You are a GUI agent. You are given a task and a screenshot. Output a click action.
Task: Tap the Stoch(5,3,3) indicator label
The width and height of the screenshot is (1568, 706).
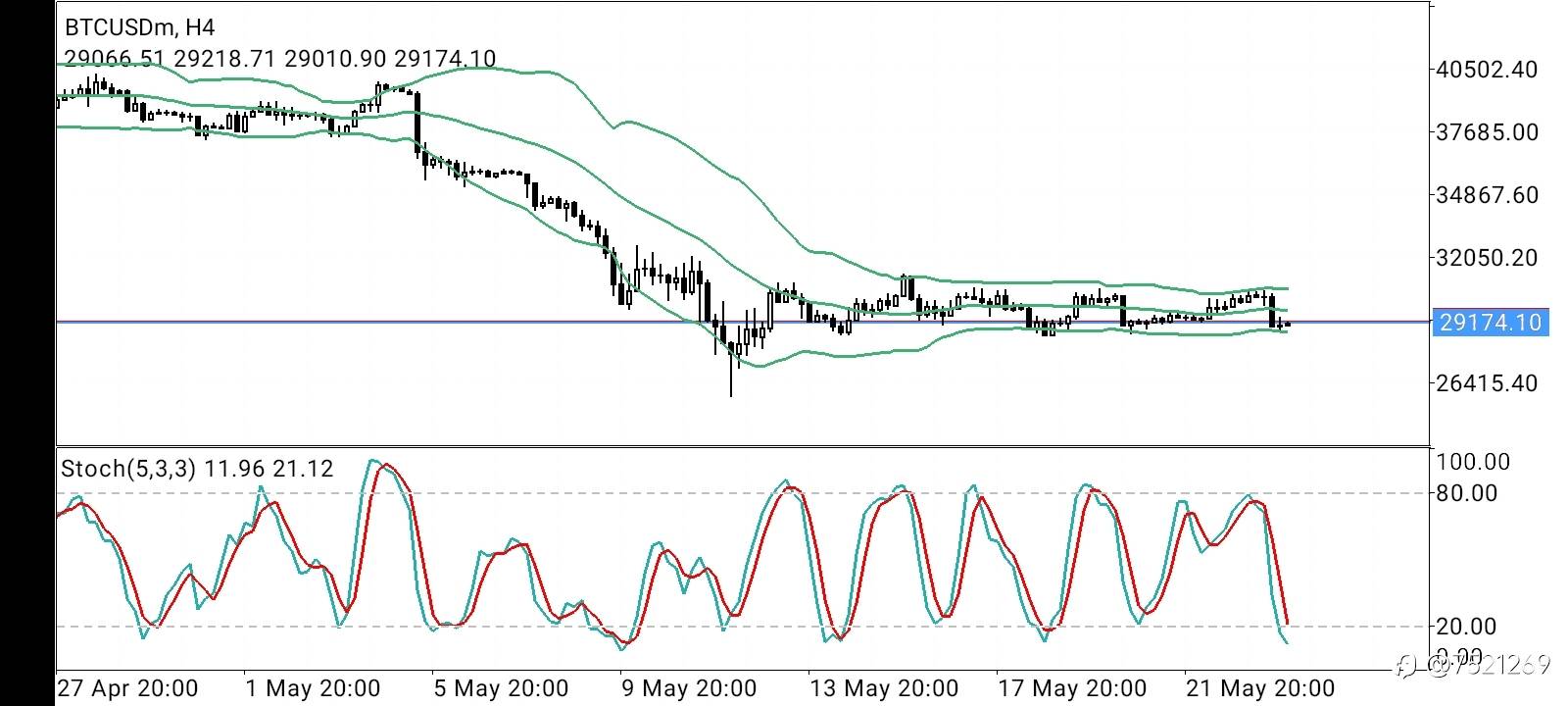(x=196, y=469)
